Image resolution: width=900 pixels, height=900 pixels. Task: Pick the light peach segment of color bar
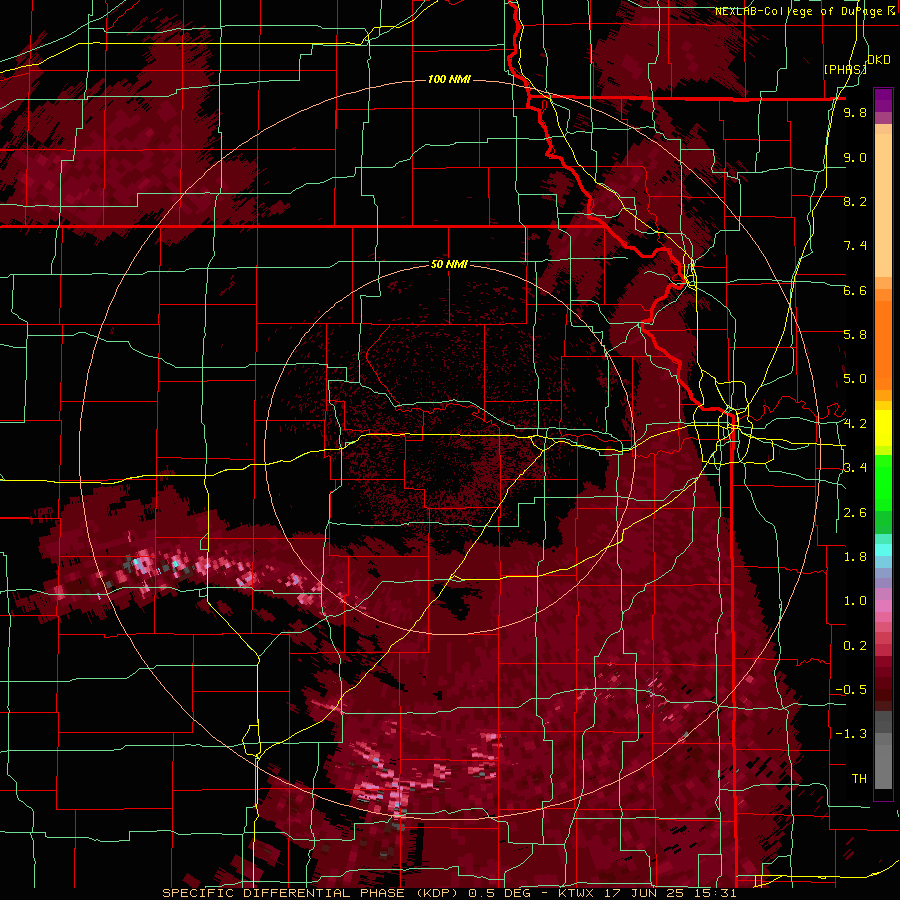[883, 207]
